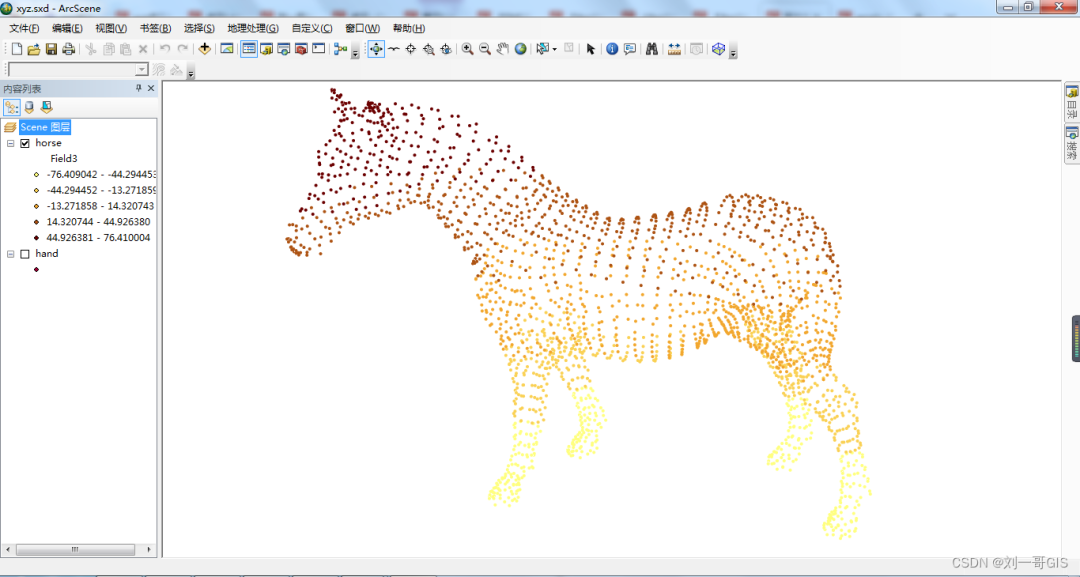Select the Zoom to Target tool
1080x577 pixels.
(428, 49)
